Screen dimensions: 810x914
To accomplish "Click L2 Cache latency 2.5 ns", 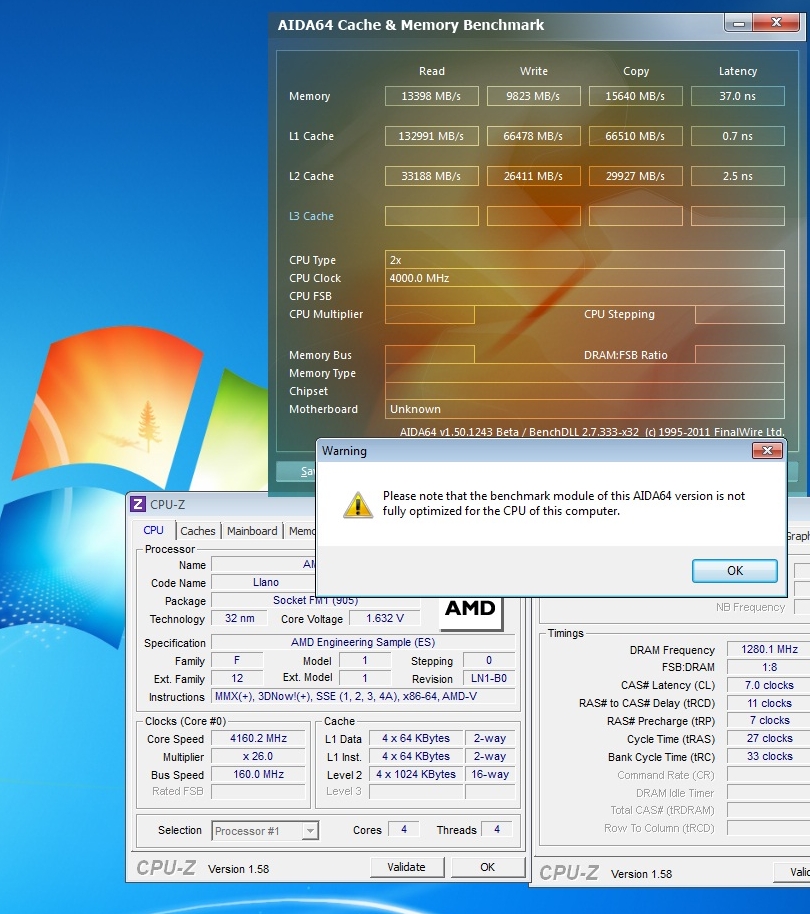I will (737, 176).
